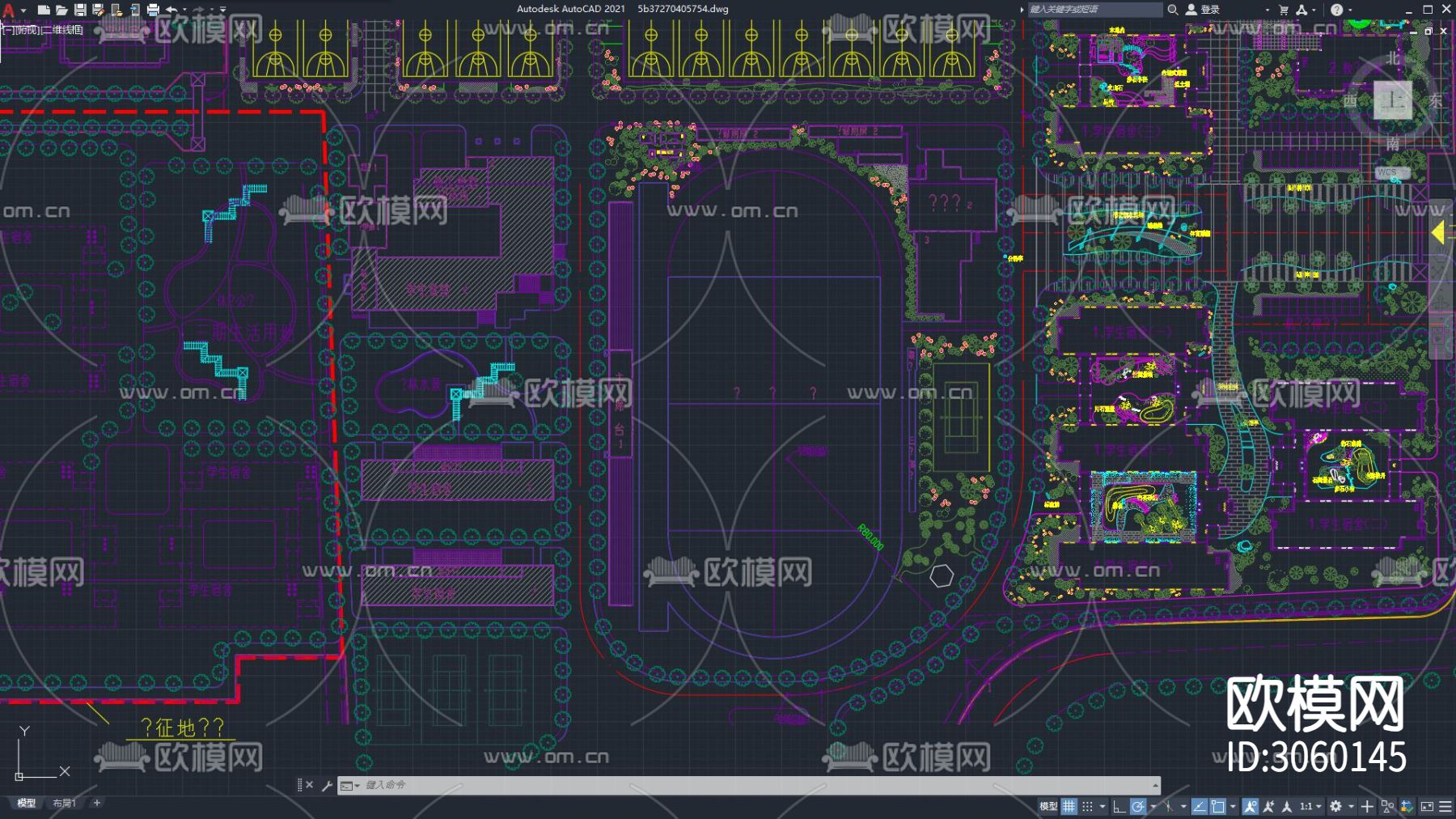This screenshot has height=819, width=1456.
Task: Click the Help question mark icon
Action: tap(1336, 10)
